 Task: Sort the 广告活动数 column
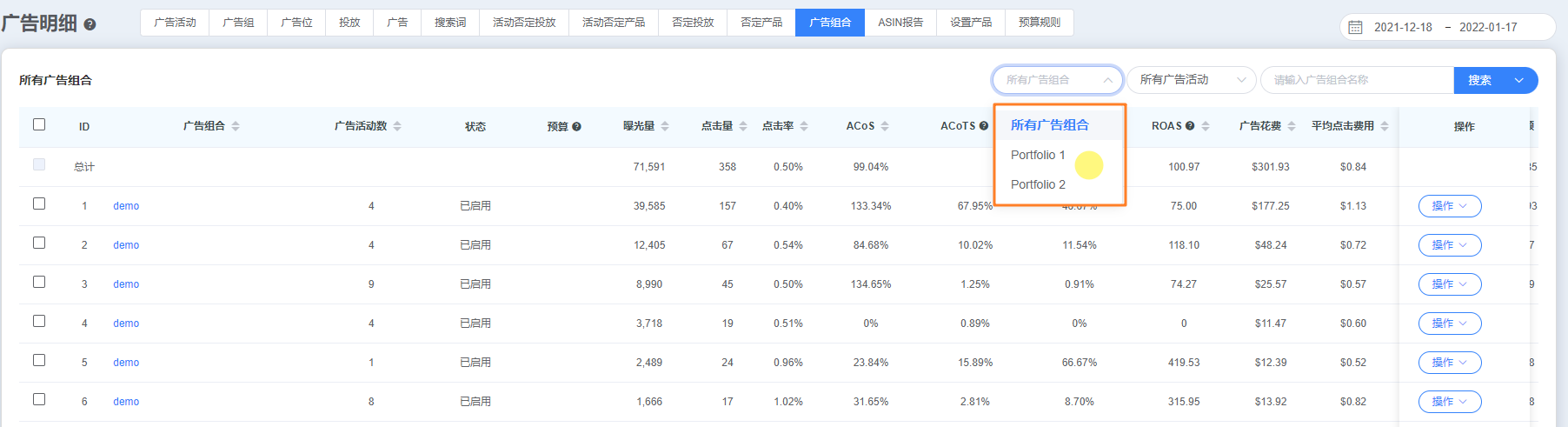[397, 126]
